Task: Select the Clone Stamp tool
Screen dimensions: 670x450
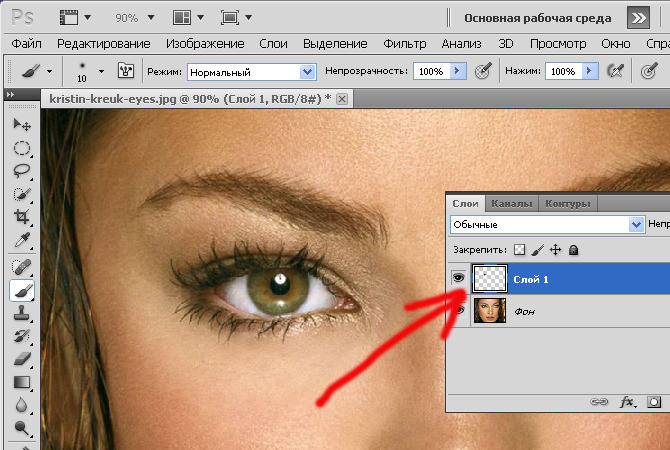Action: pyautogui.click(x=21, y=313)
